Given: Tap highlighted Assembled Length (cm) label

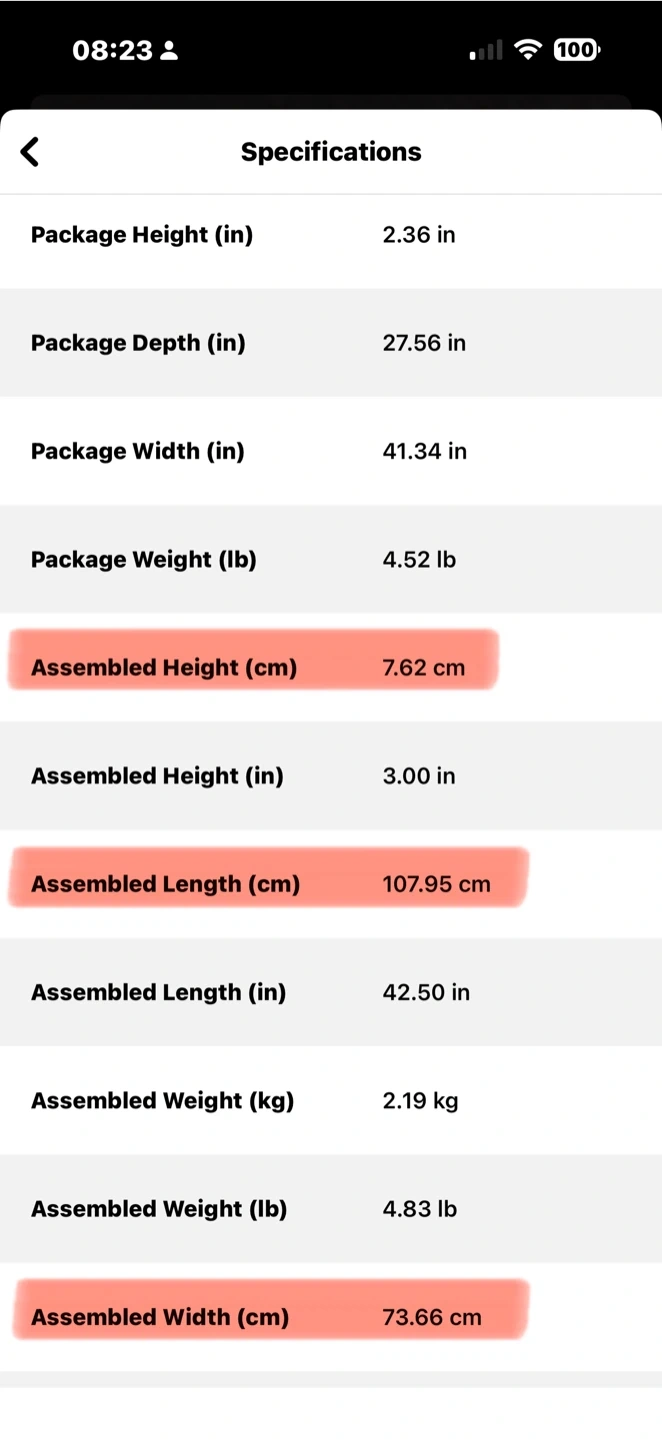Looking at the screenshot, I should click(165, 884).
